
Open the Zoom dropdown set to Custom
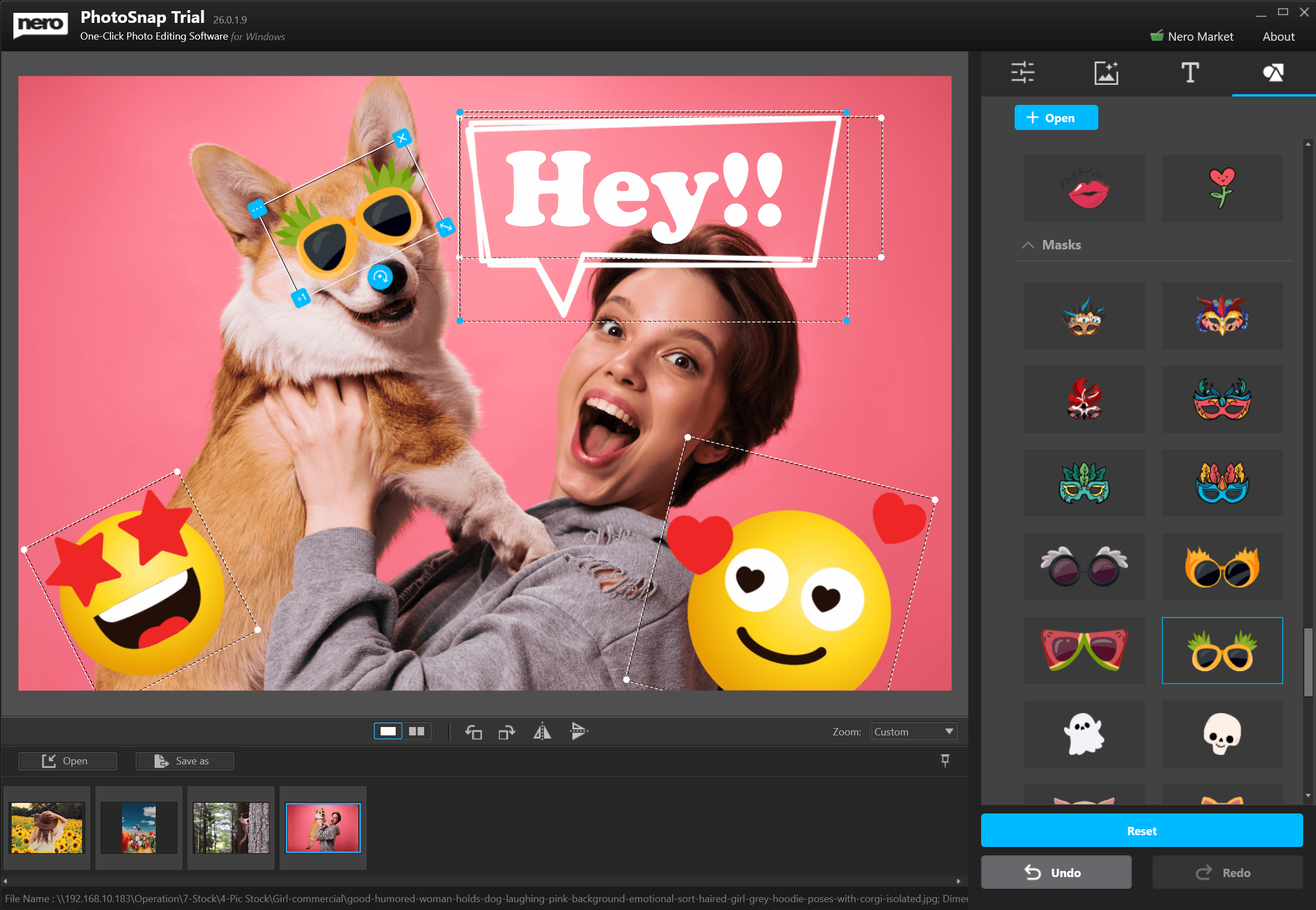[914, 731]
